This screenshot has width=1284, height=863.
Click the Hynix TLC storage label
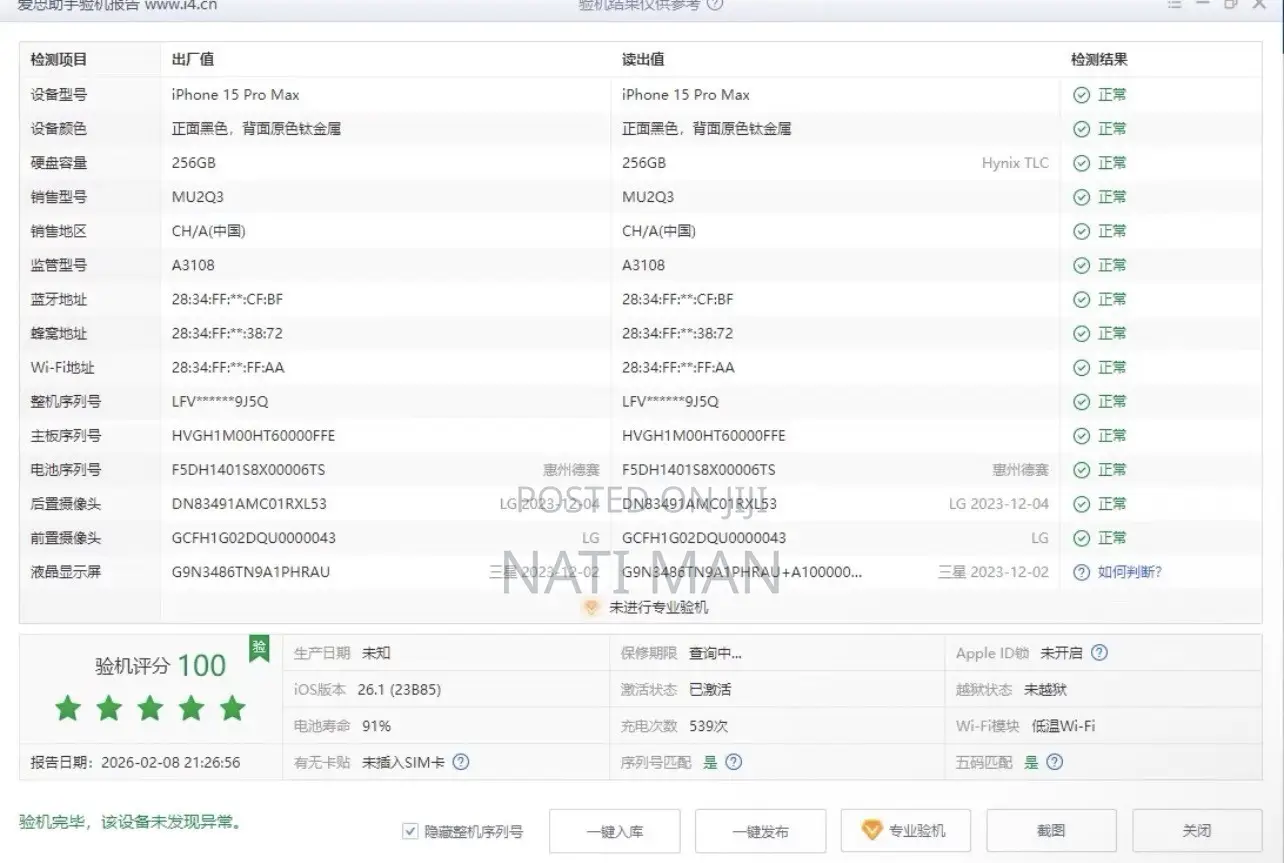1015,163
